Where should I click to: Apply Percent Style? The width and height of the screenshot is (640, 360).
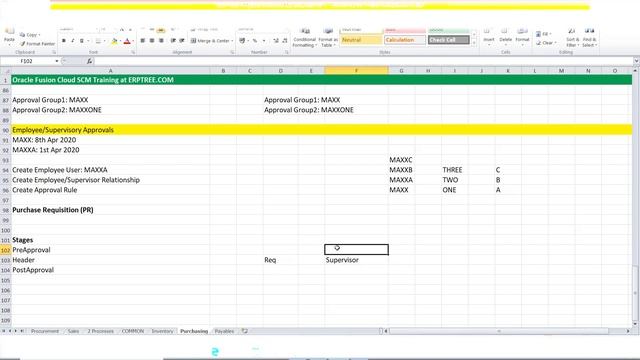(x=255, y=41)
